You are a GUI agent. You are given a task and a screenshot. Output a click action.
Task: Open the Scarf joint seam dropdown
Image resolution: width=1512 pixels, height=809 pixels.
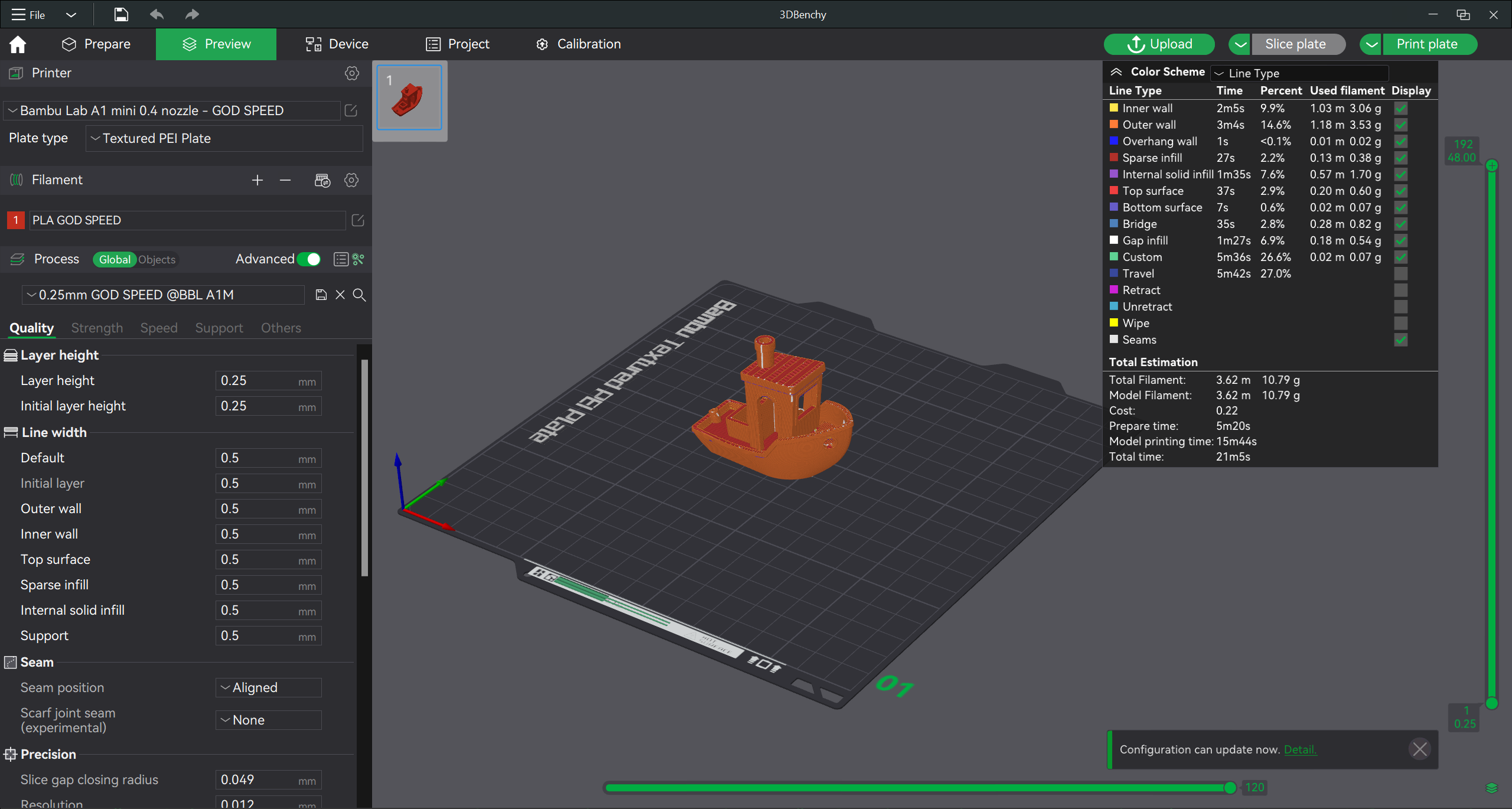point(269,720)
